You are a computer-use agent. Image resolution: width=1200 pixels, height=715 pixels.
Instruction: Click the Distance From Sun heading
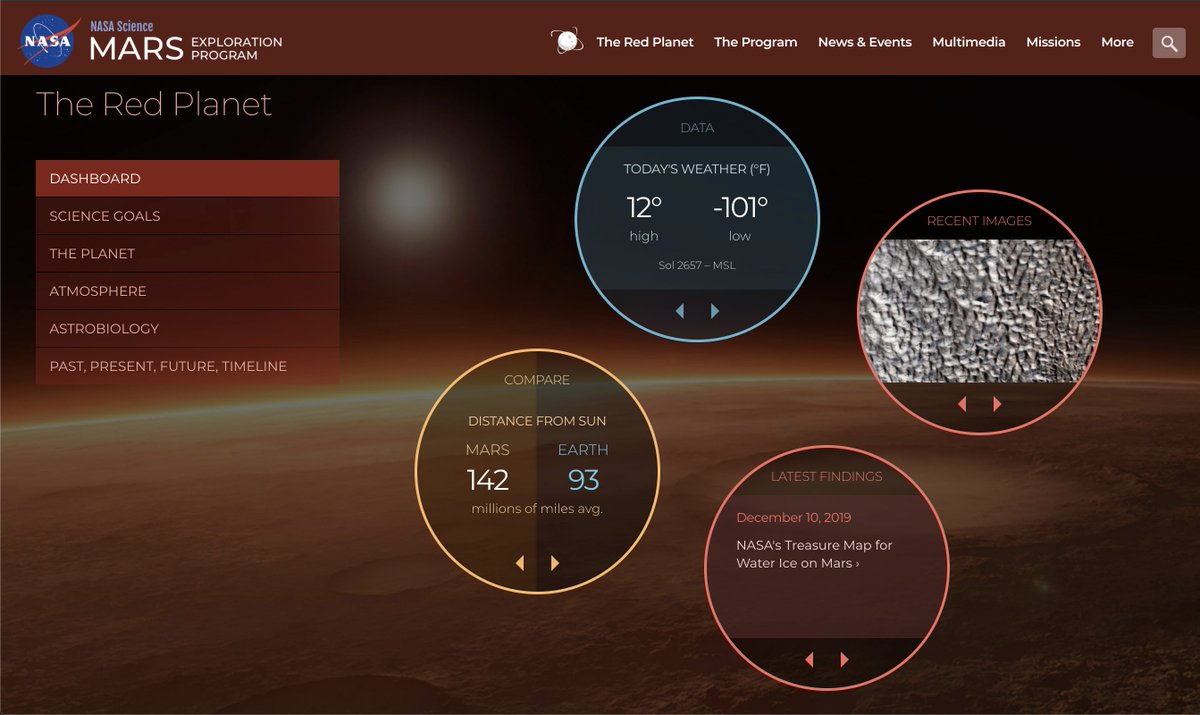[x=537, y=421]
